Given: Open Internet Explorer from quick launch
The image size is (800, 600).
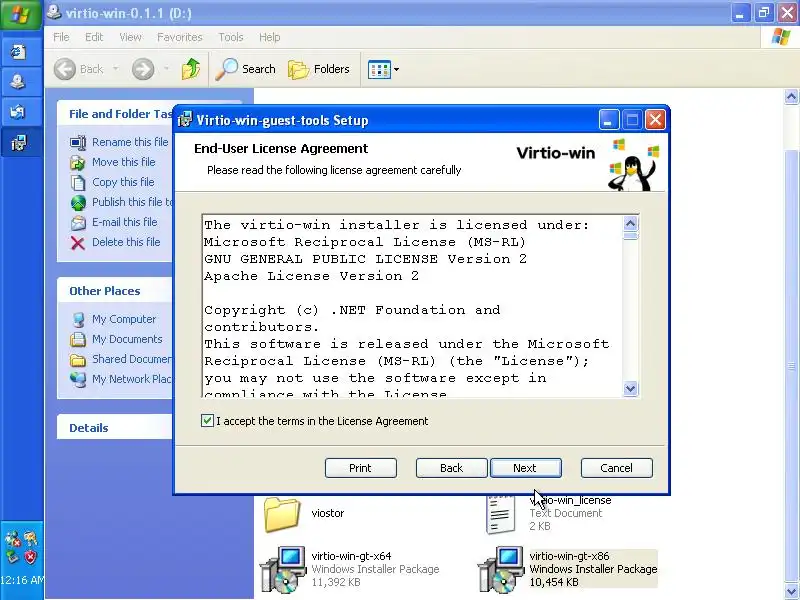Looking at the screenshot, I should click(18, 52).
